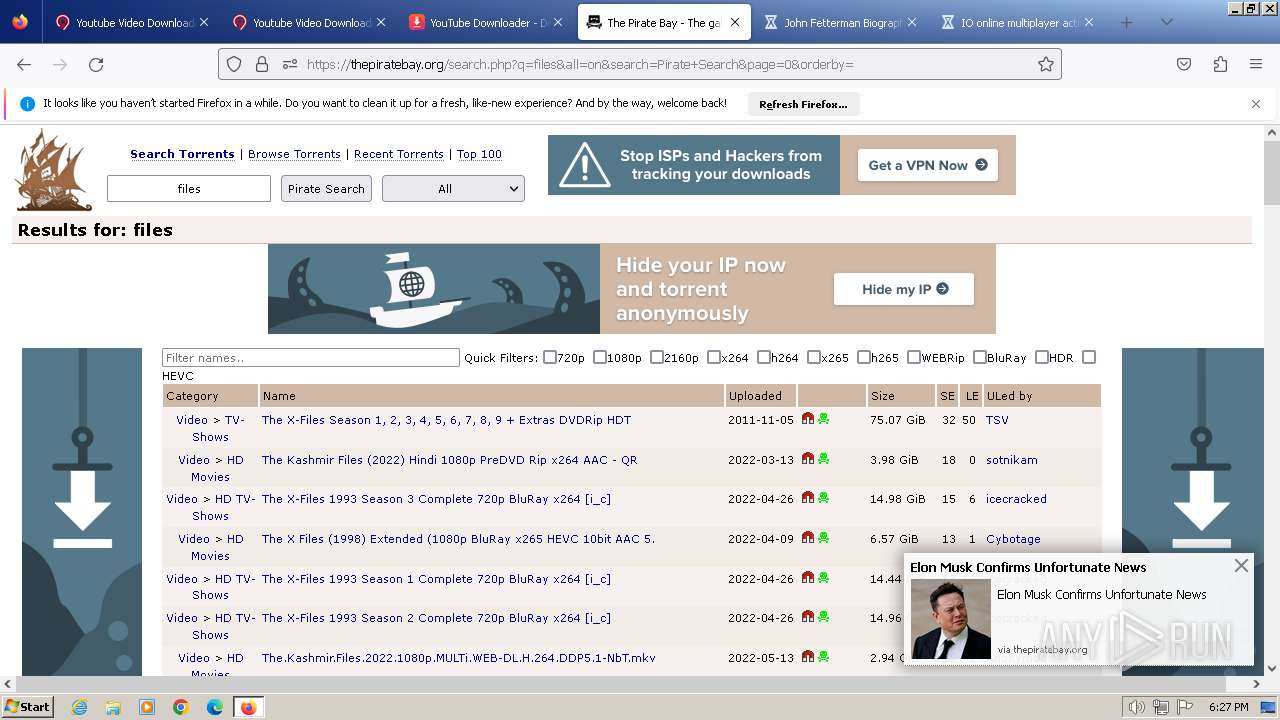The height and width of the screenshot is (720, 1280).
Task: Open uploader icecracked profile link
Action: pos(1016,499)
